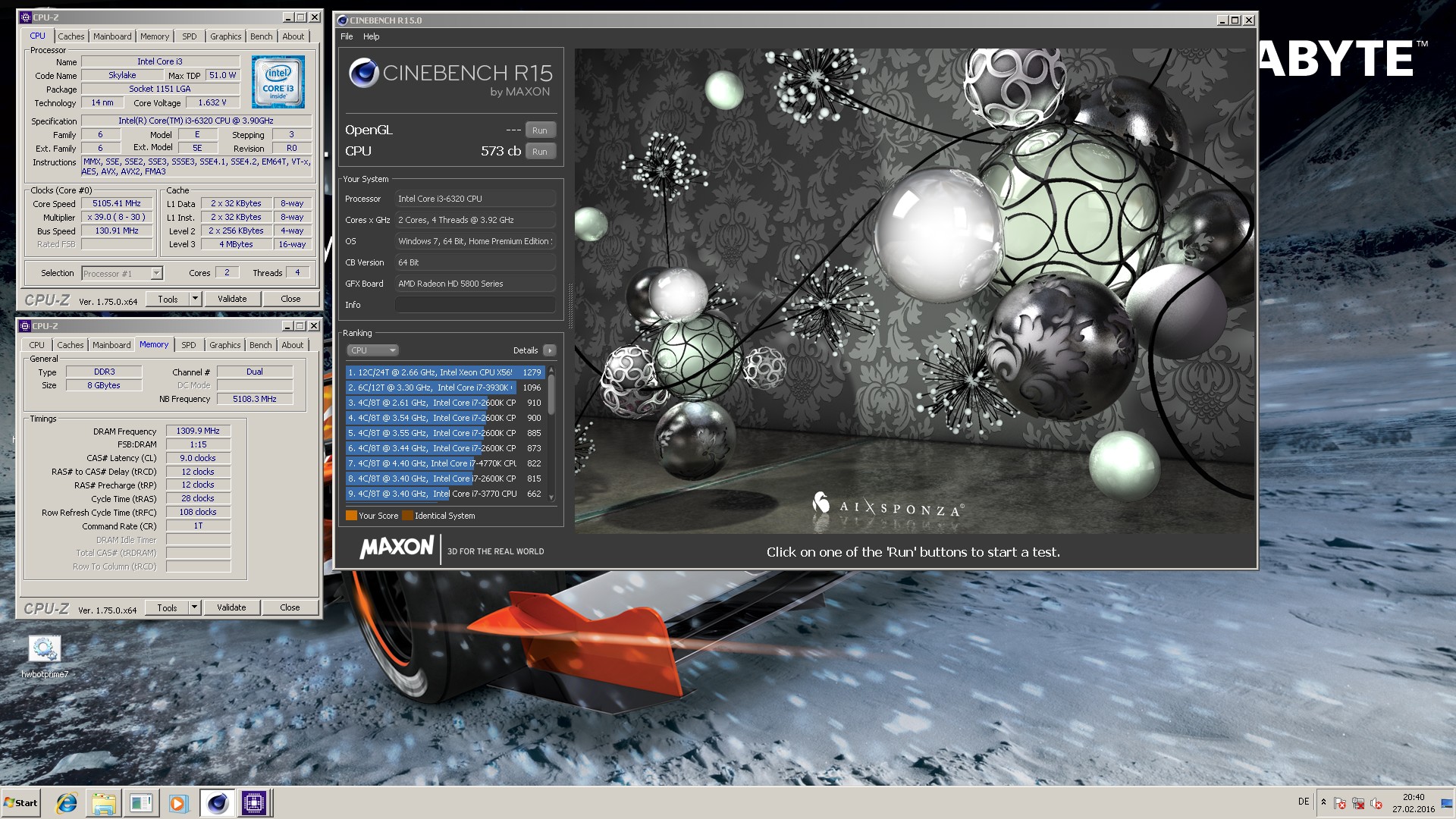Click ranking scrollbar down arrow

[x=551, y=497]
